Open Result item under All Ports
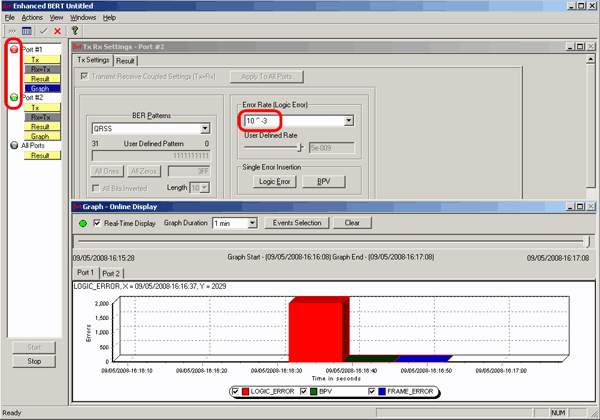Viewport: 600px width, 420px height. pos(42,155)
